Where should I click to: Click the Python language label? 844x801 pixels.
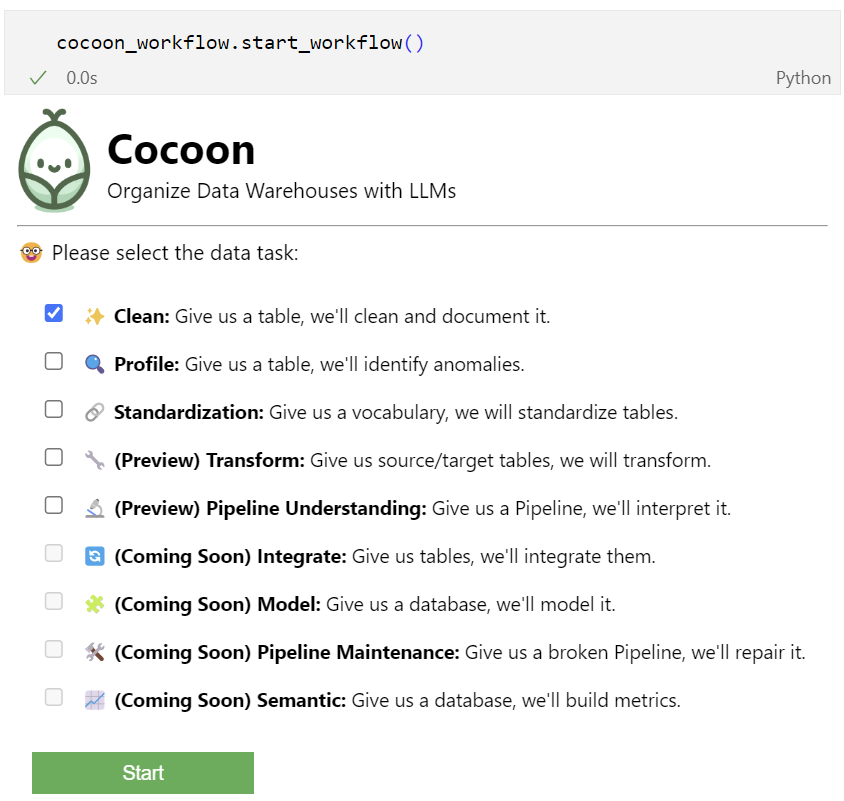coord(803,78)
